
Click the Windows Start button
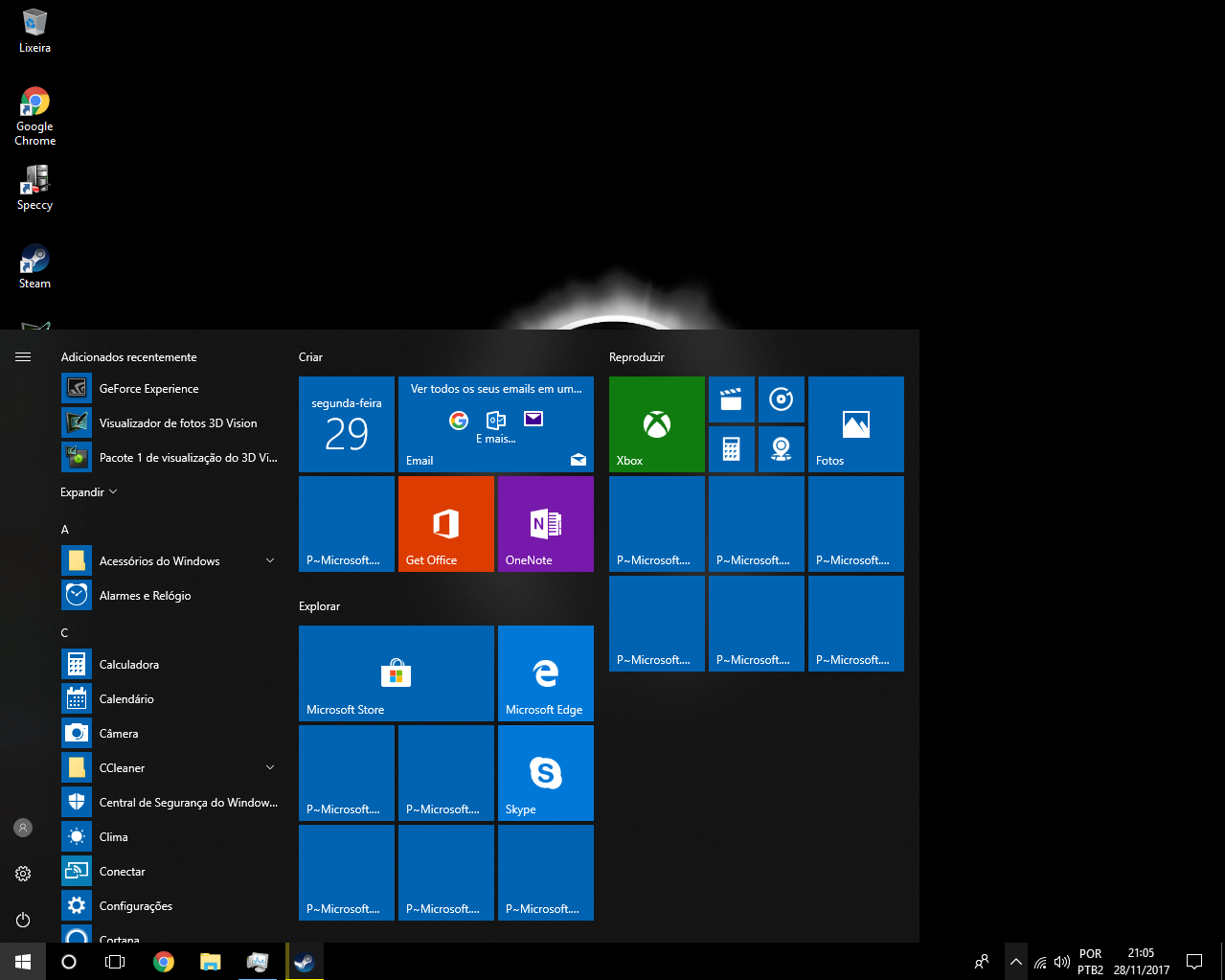23,962
